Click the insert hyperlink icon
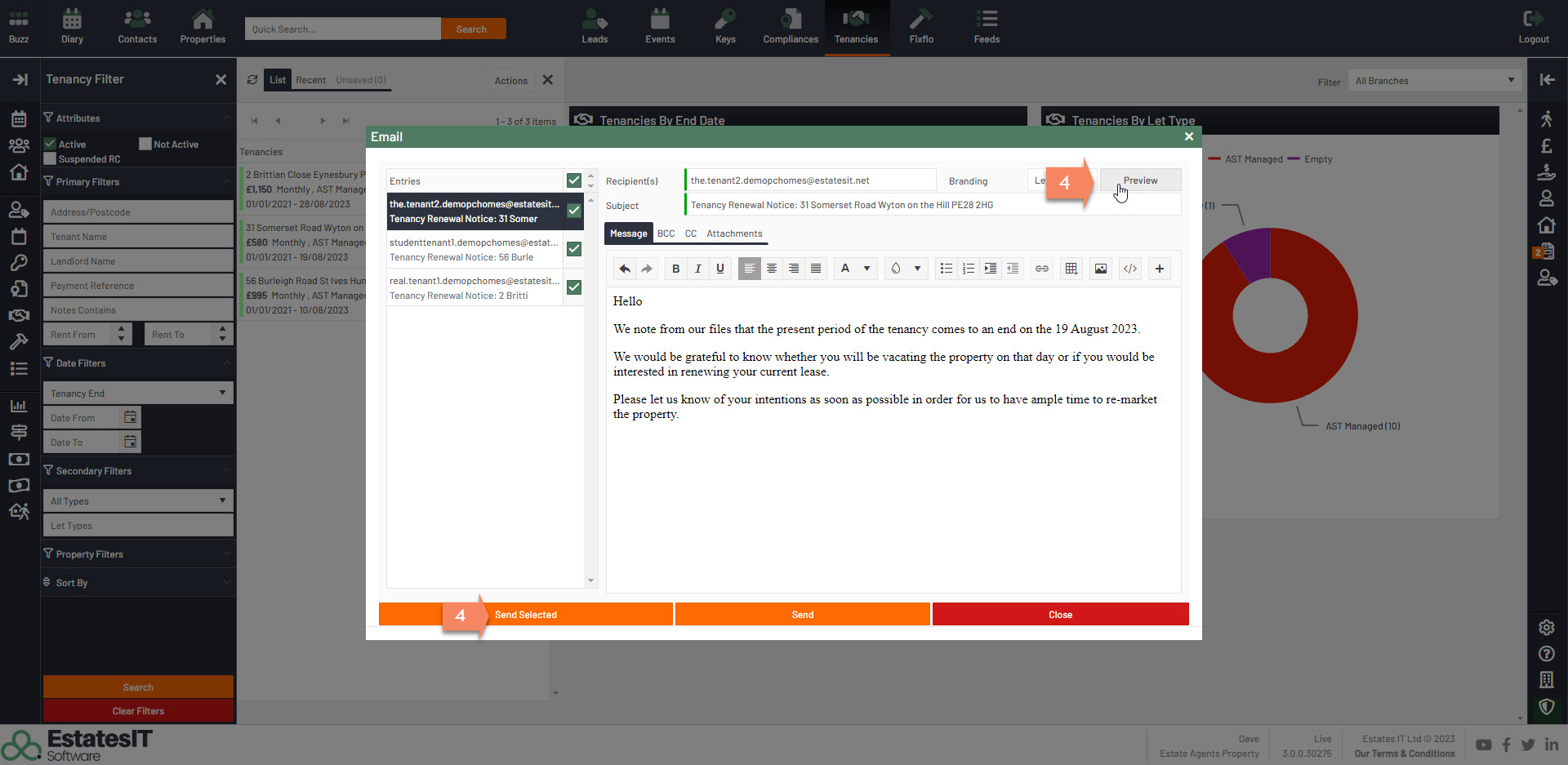 (x=1041, y=269)
